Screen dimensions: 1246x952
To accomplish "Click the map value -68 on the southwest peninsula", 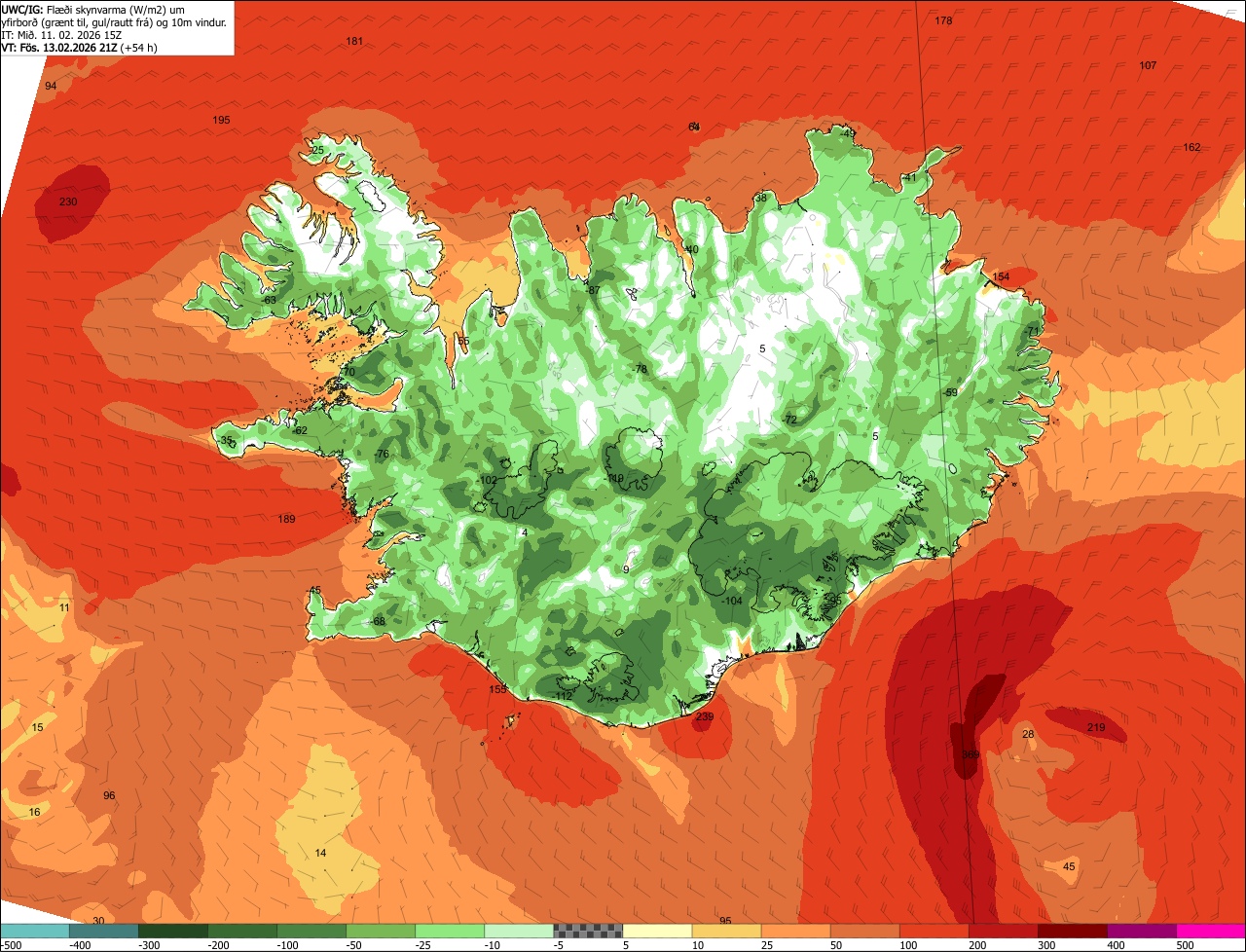I will click(378, 621).
